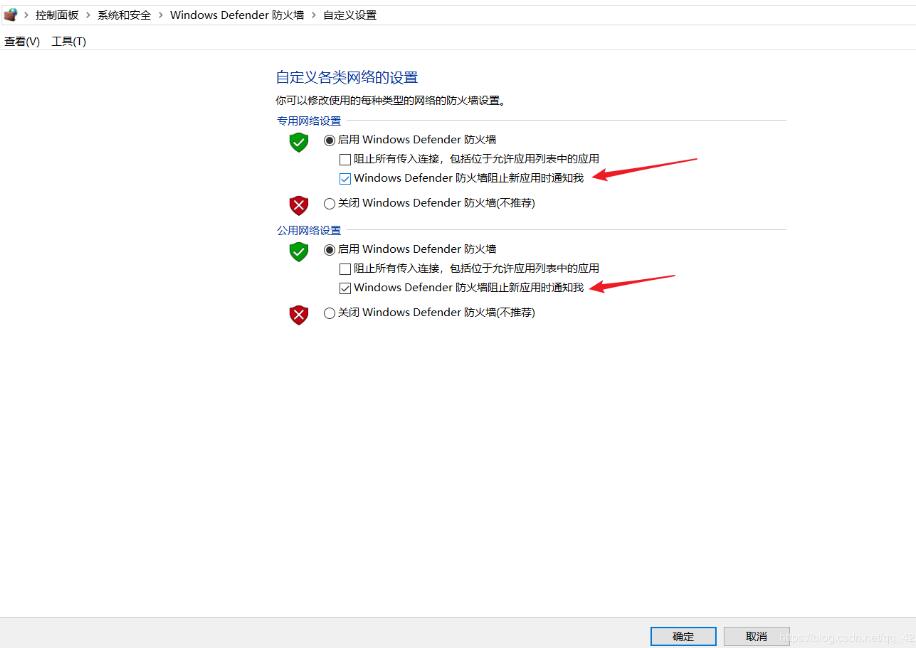Go to Windows Defender 防火墙 breadcrumb
The height and width of the screenshot is (648, 916).
point(237,15)
